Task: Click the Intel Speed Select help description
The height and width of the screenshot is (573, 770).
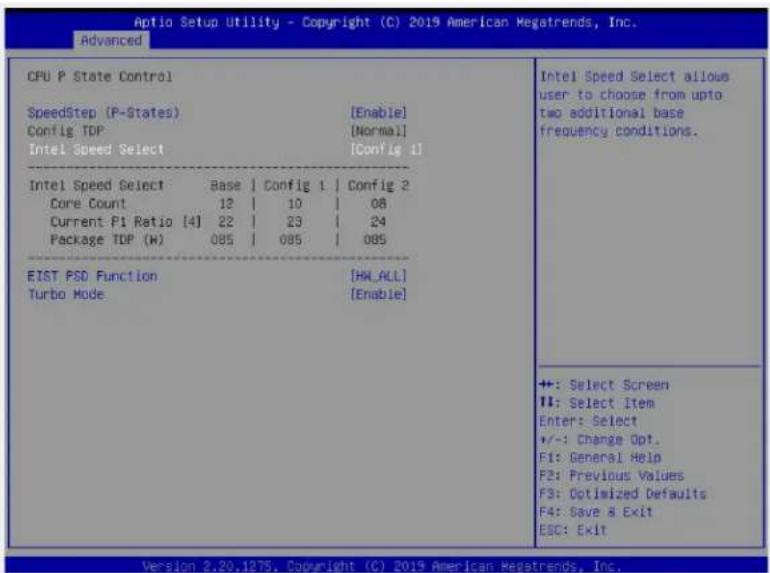Action: [x=634, y=104]
